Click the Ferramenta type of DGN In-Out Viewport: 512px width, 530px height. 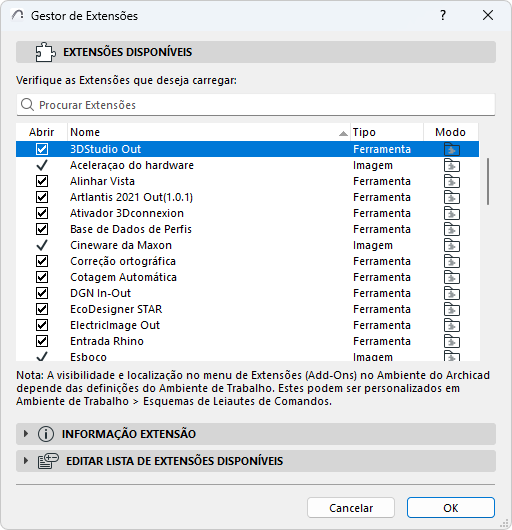[x=382, y=293]
